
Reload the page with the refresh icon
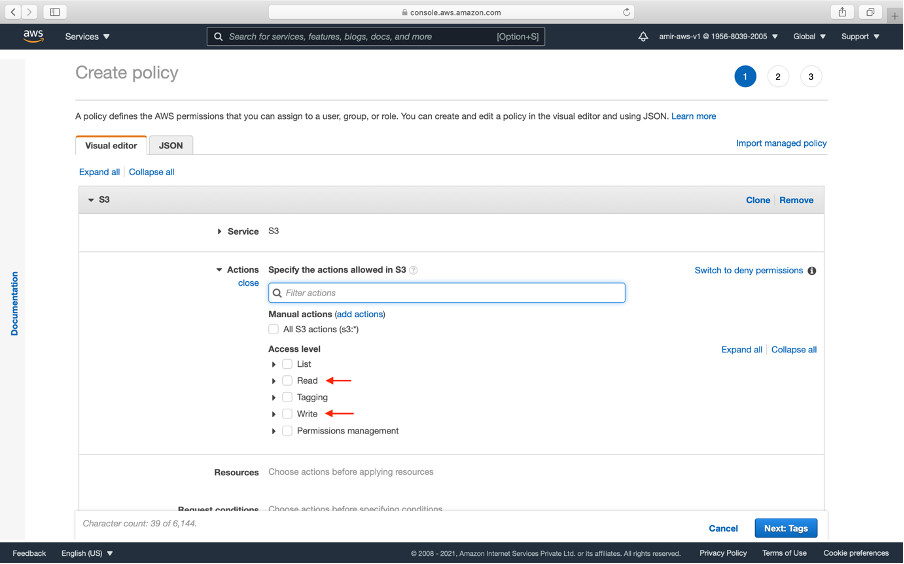(626, 12)
